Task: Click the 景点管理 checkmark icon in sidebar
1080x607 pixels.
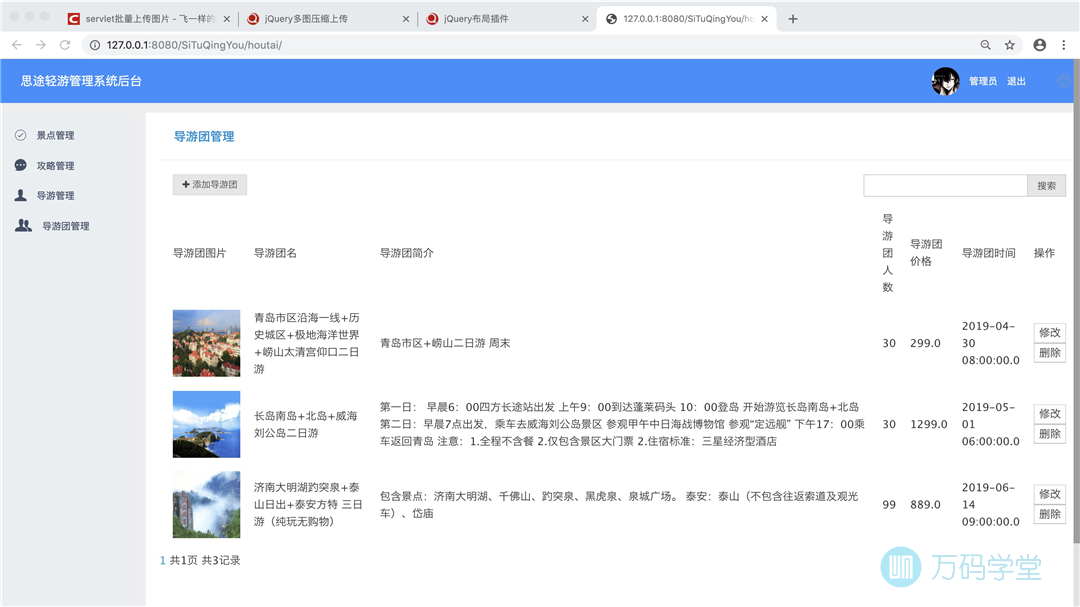Action: tap(21, 135)
